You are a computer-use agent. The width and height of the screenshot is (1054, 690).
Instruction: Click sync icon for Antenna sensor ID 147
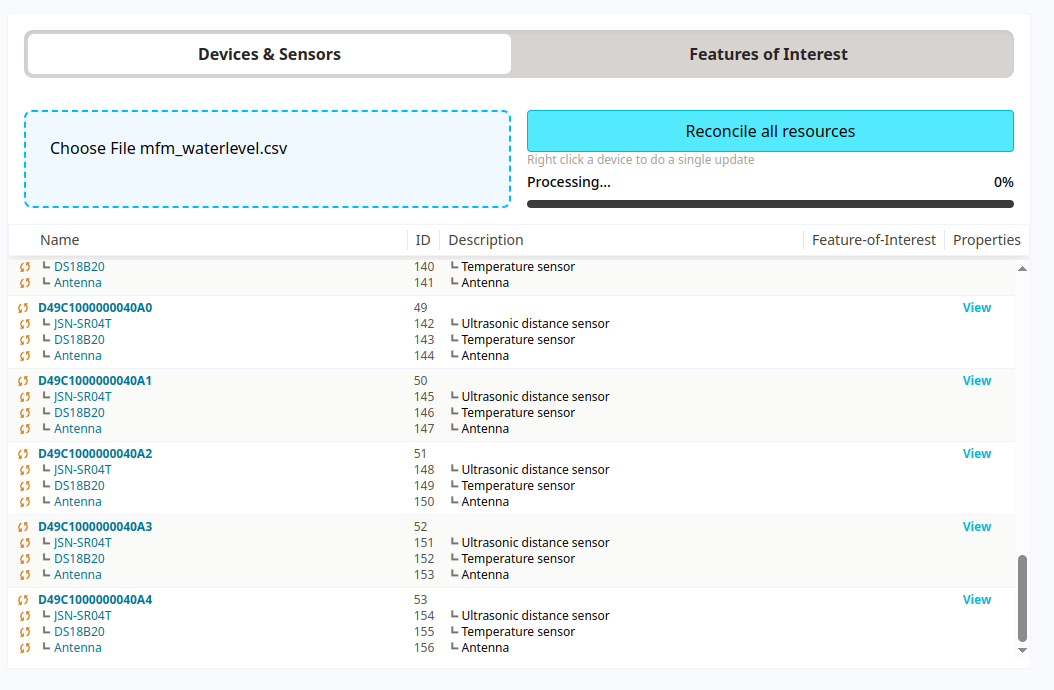24,429
